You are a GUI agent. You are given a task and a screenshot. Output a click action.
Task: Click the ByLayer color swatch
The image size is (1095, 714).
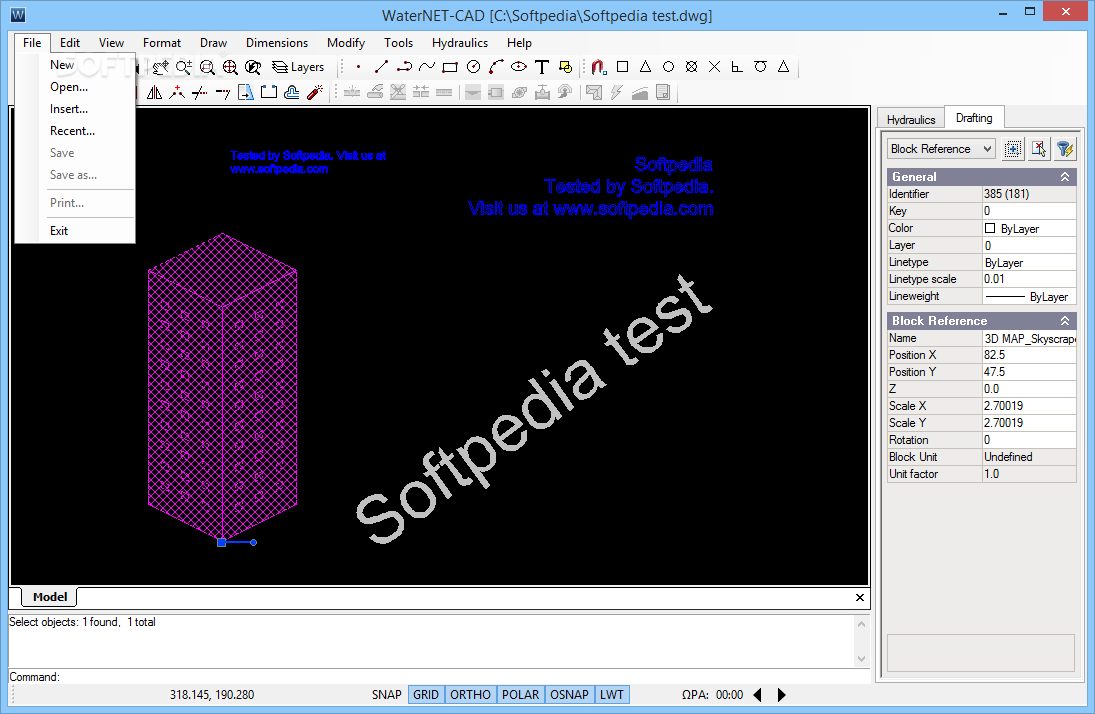click(x=990, y=228)
